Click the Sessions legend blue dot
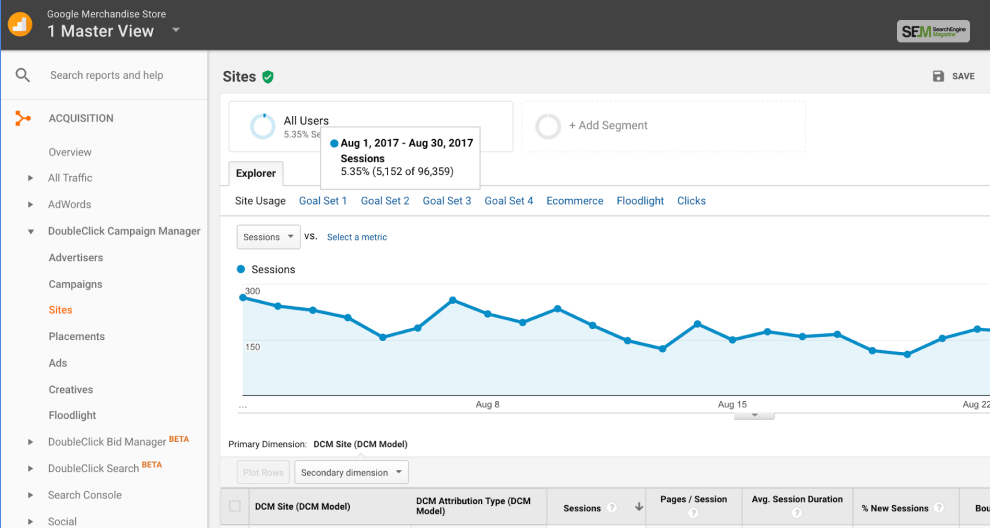The width and height of the screenshot is (990, 528). pos(241,269)
